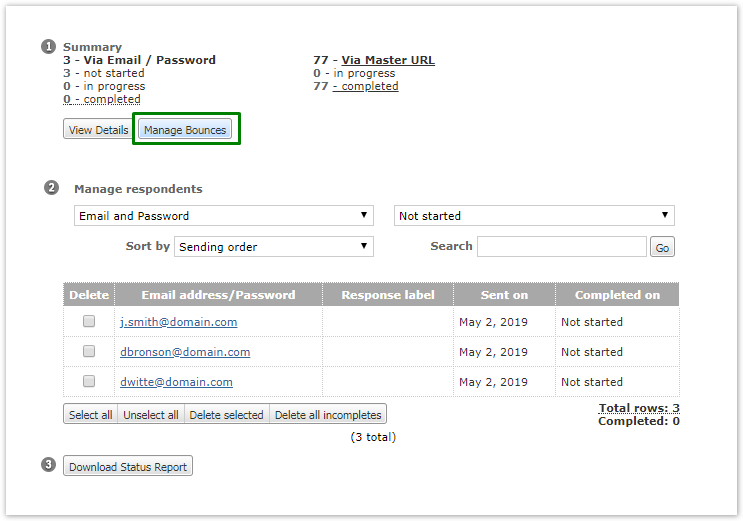The width and height of the screenshot is (743, 521).
Task: Click the Manage Bounces button
Action: 185,130
